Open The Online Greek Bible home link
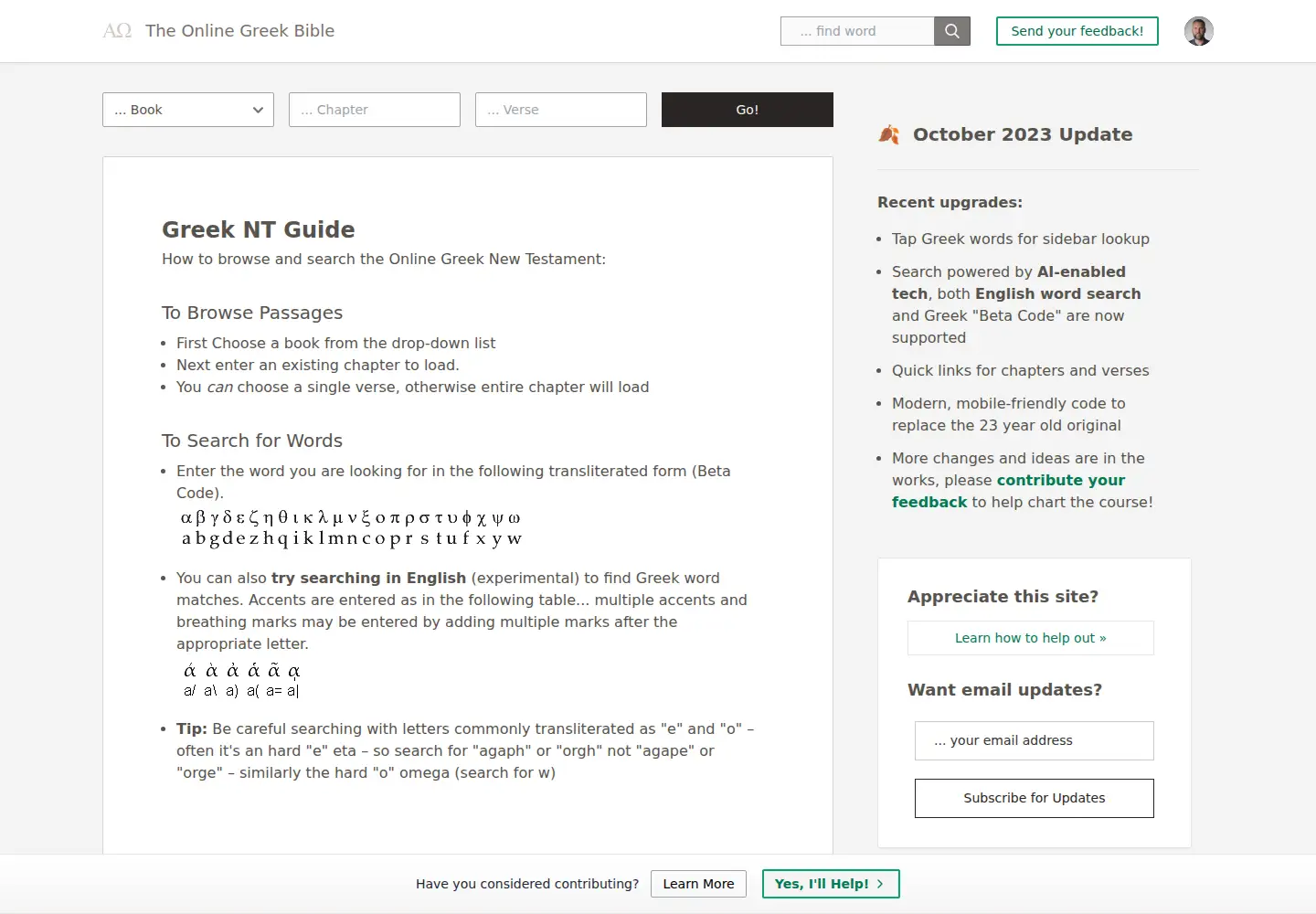Viewport: 1316px width, 914px height. [x=240, y=31]
